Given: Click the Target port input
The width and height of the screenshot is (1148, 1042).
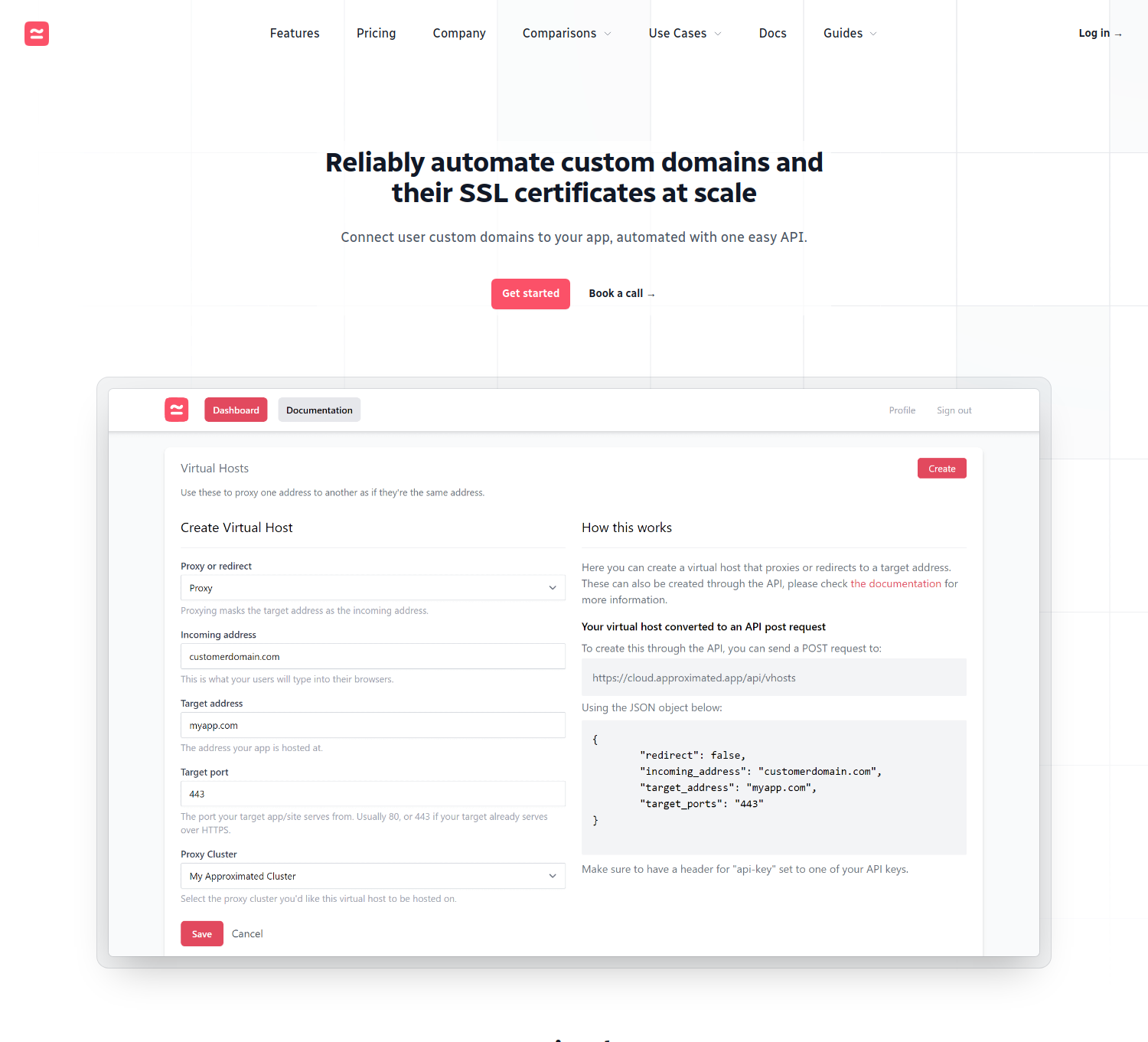Looking at the screenshot, I should 373,794.
